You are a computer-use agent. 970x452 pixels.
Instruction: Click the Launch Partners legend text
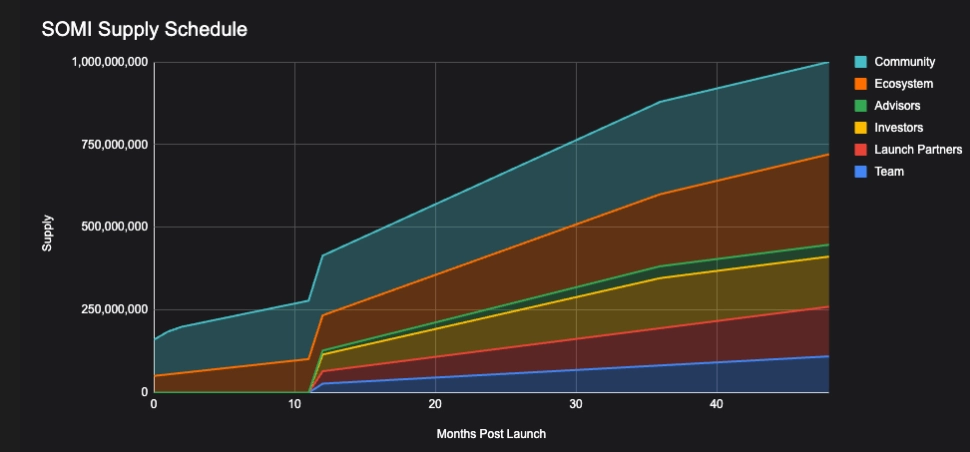[917, 150]
